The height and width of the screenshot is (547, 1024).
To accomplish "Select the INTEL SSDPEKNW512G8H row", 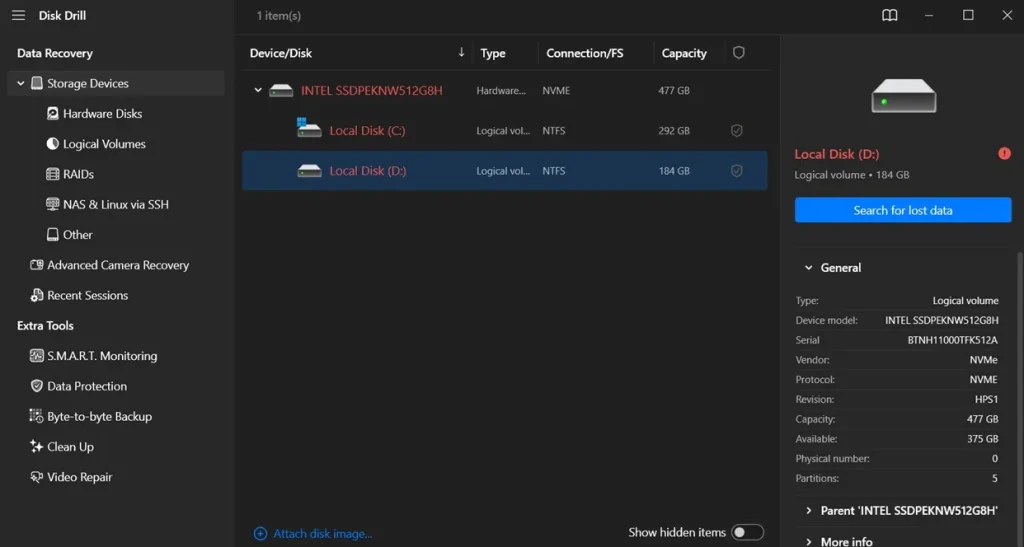I will tap(505, 91).
